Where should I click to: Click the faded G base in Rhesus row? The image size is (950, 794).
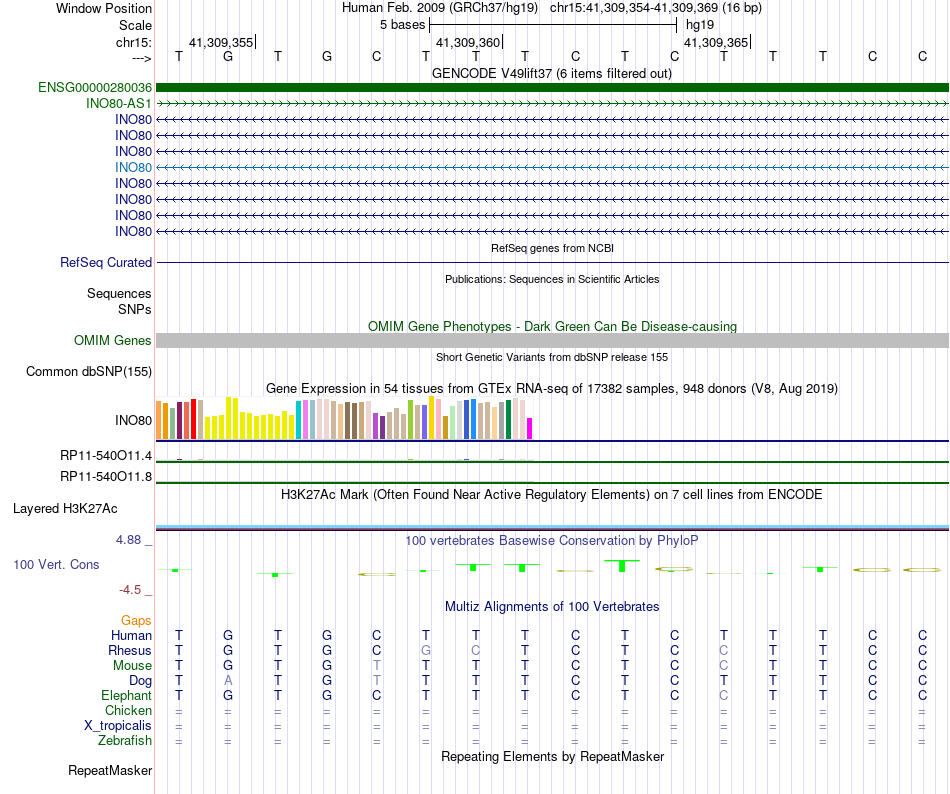point(426,650)
